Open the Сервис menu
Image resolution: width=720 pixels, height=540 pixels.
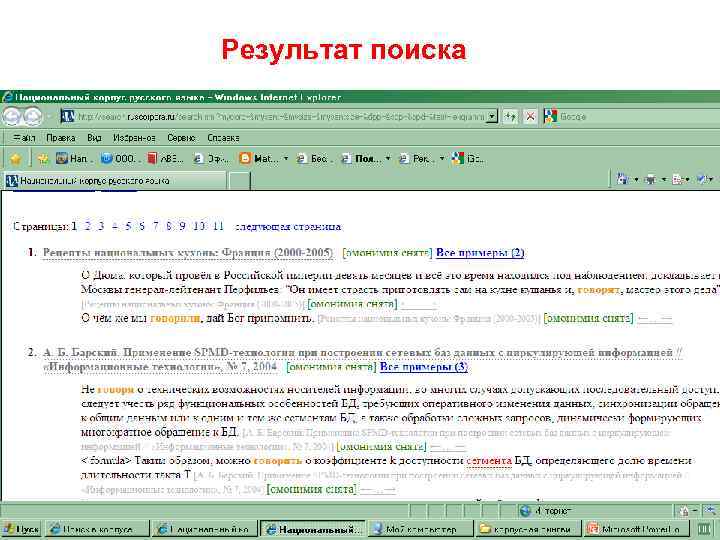[x=181, y=138]
